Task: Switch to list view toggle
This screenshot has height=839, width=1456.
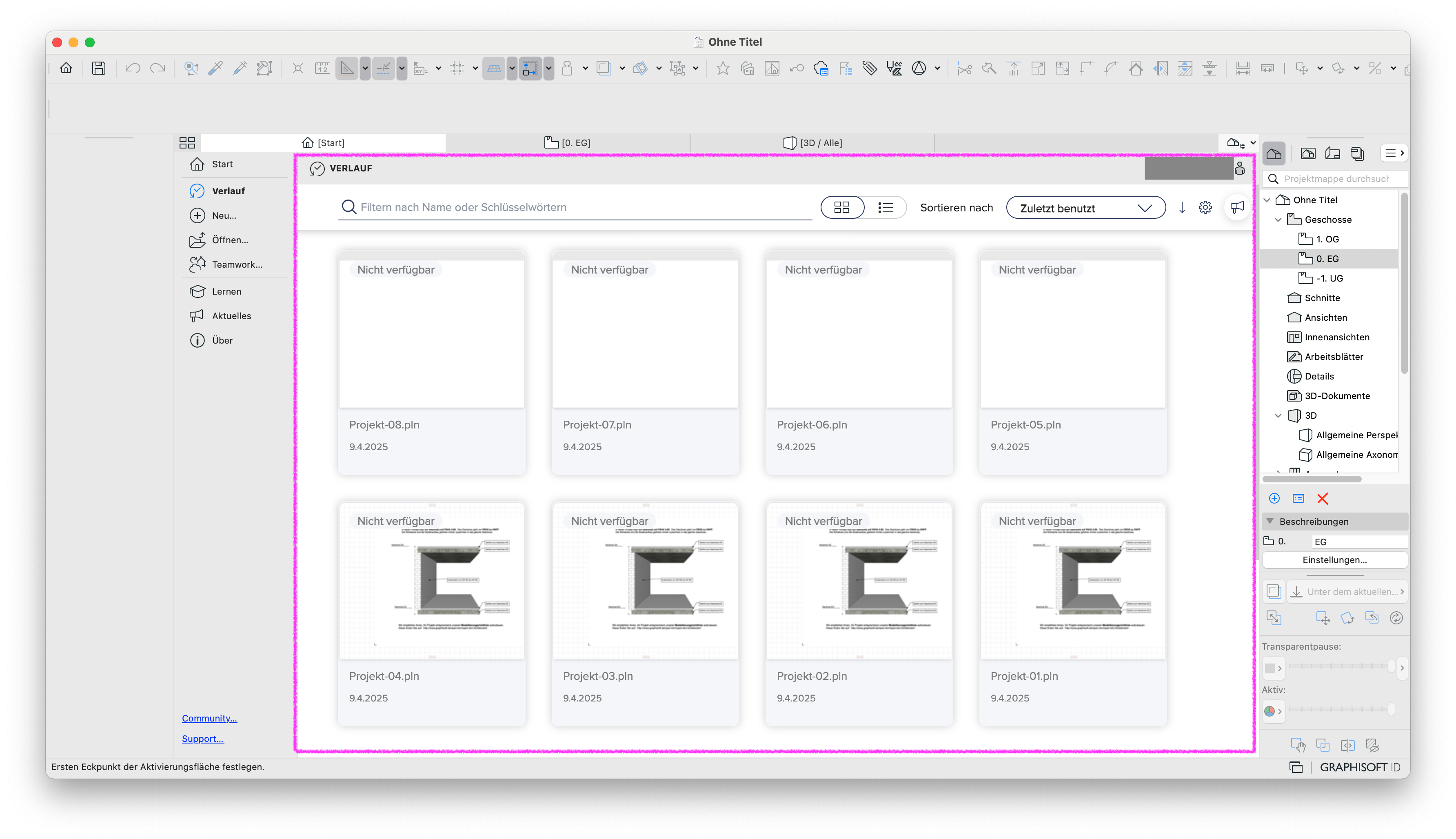Action: (886, 207)
